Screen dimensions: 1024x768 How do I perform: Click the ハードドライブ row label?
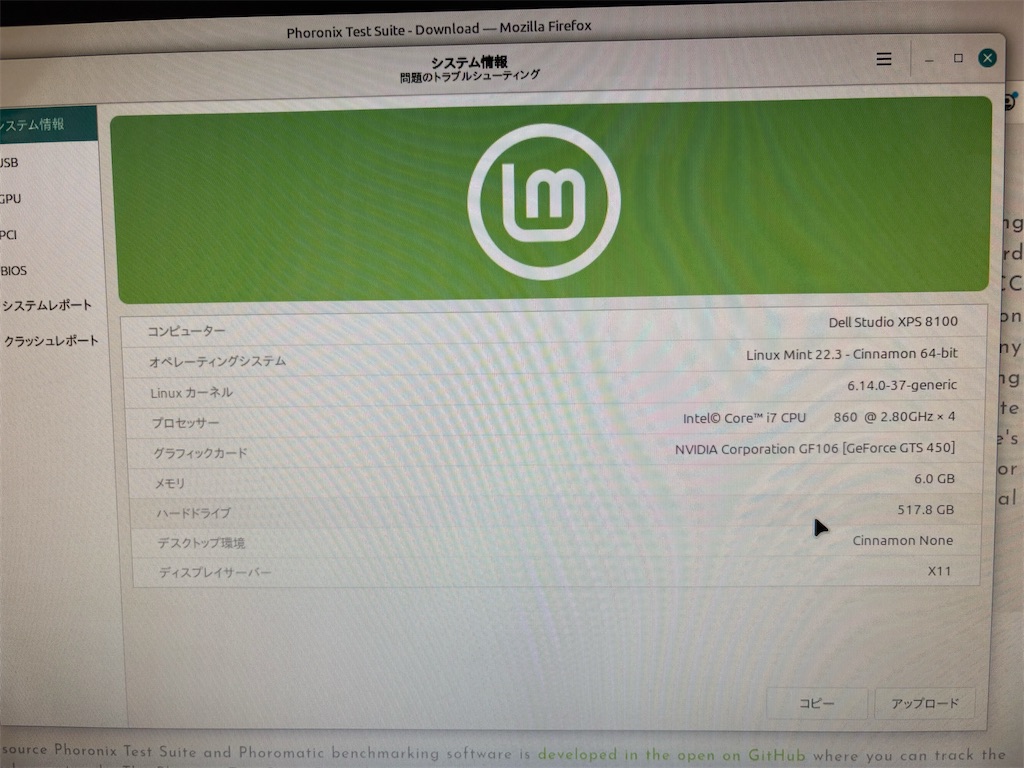(x=193, y=513)
